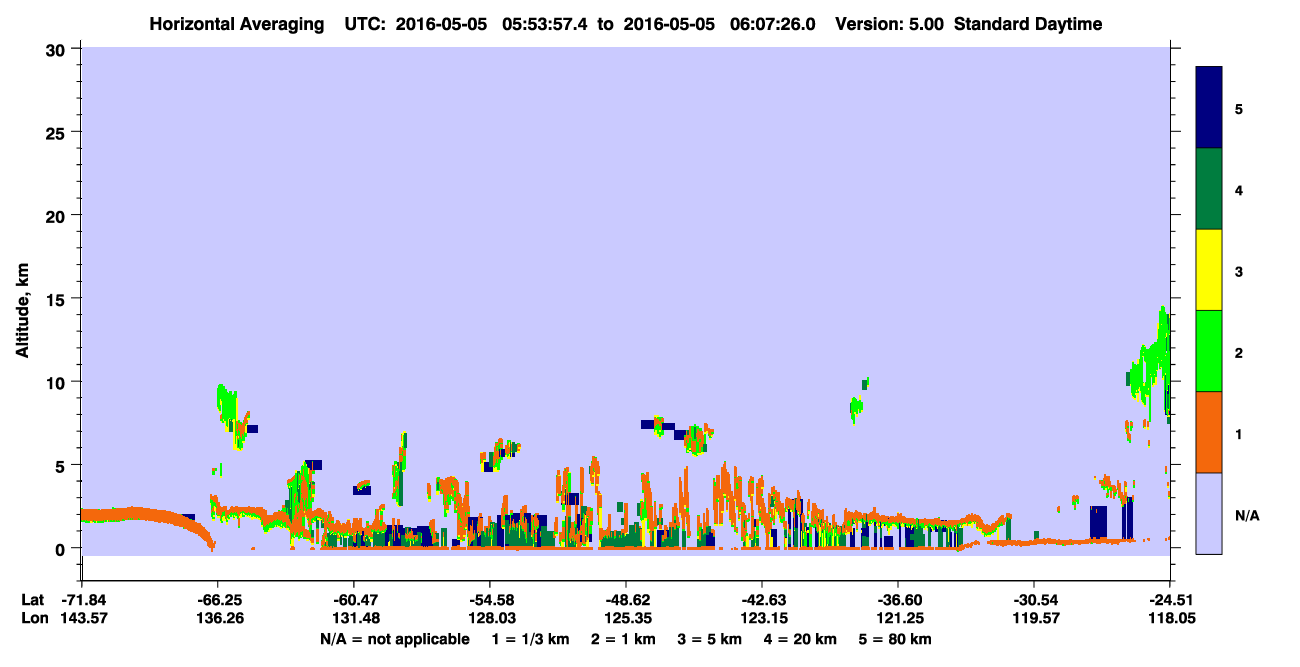Click longitude value 123.15
This screenshot has width=1300, height=667.
coord(762,618)
